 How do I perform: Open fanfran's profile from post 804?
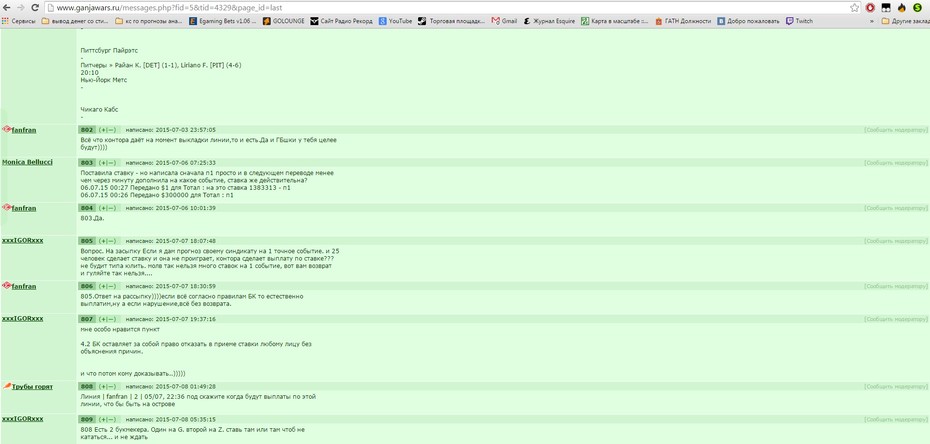[24, 208]
